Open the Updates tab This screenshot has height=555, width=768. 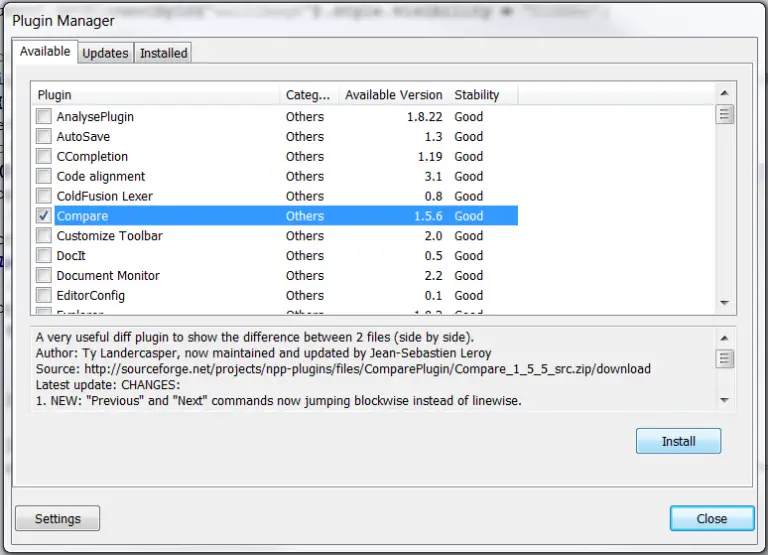(105, 53)
